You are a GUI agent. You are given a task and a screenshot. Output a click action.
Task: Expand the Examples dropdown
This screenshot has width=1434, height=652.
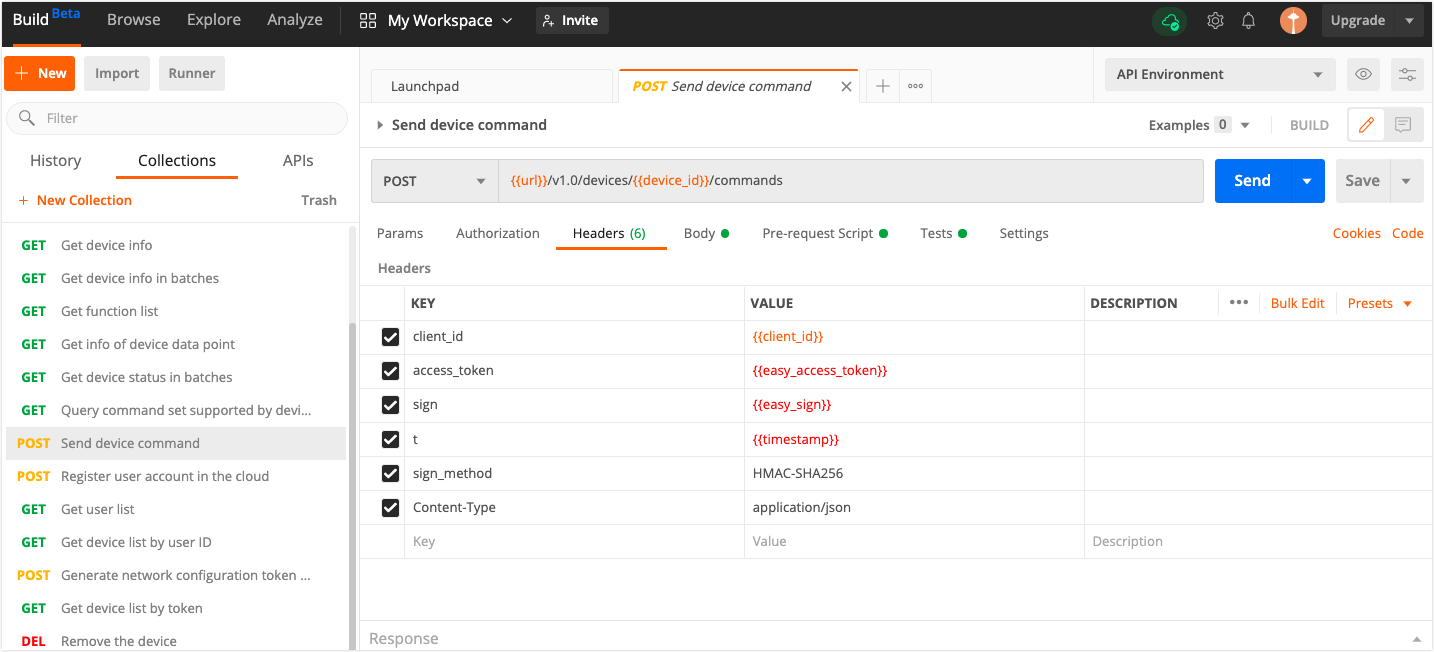[x=1245, y=125]
